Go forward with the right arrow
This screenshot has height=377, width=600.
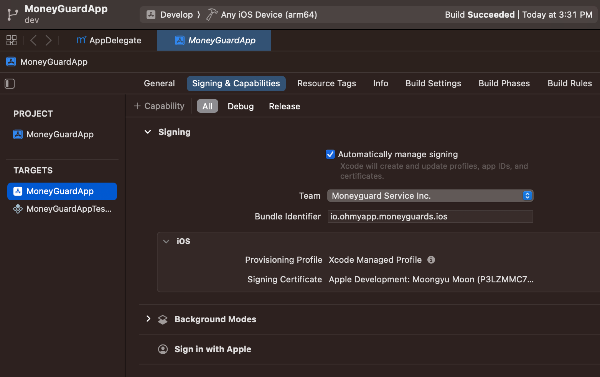(49, 40)
